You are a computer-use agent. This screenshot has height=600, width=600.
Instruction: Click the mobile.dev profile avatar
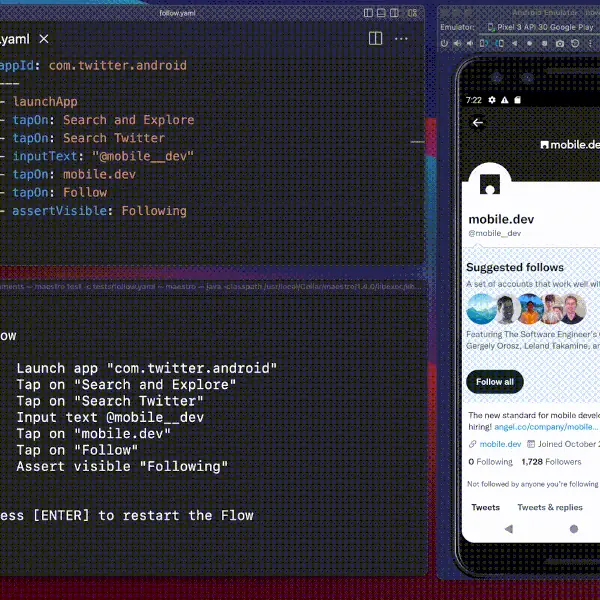click(490, 186)
